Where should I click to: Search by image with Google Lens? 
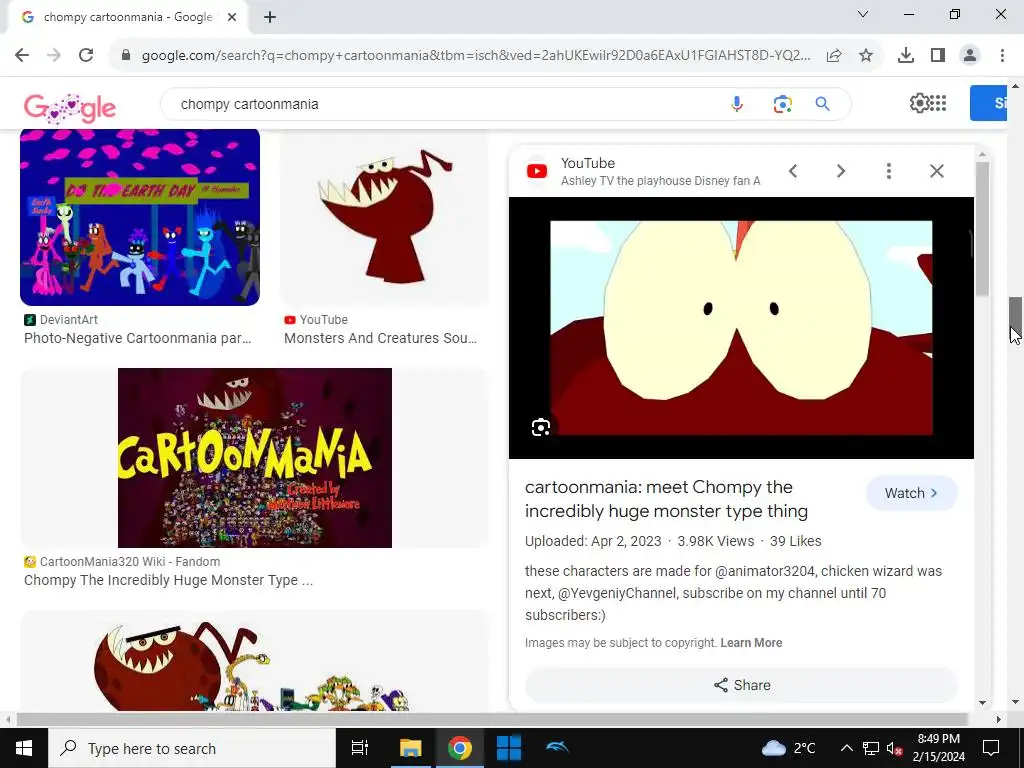(x=782, y=104)
